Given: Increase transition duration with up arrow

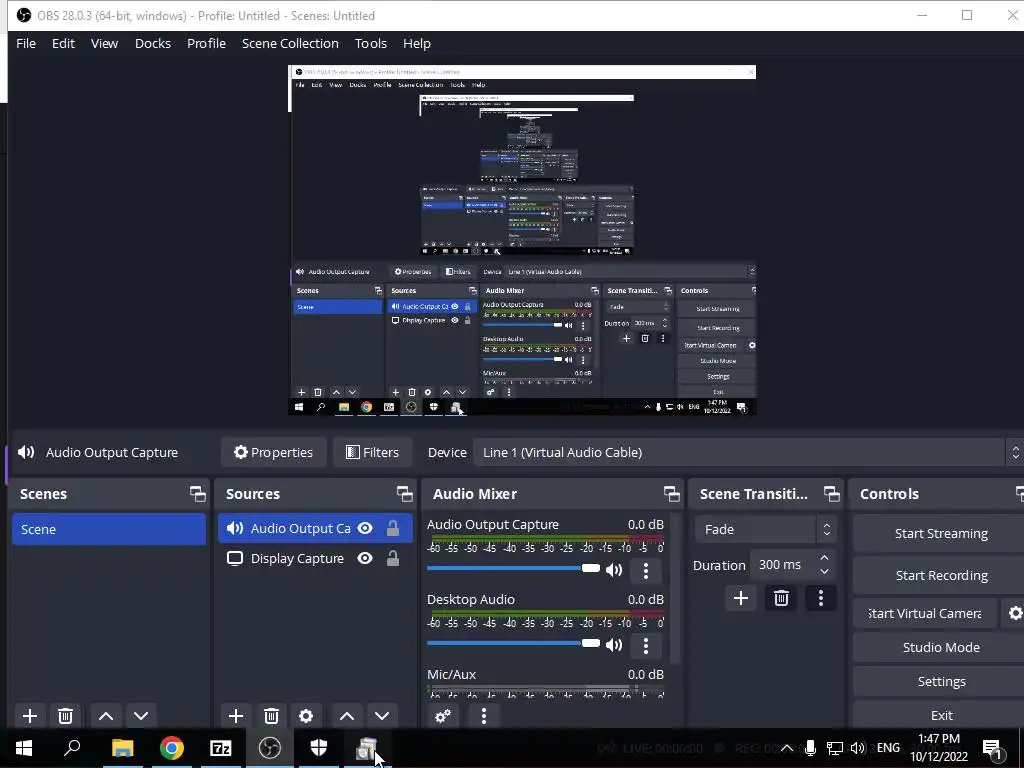Looking at the screenshot, I should (824, 558).
